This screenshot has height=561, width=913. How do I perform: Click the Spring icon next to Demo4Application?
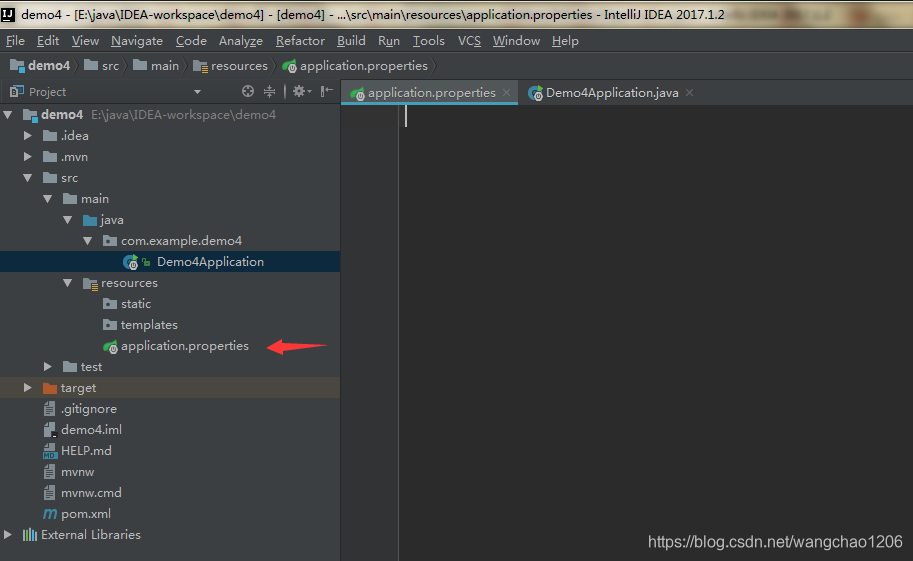(x=130, y=262)
